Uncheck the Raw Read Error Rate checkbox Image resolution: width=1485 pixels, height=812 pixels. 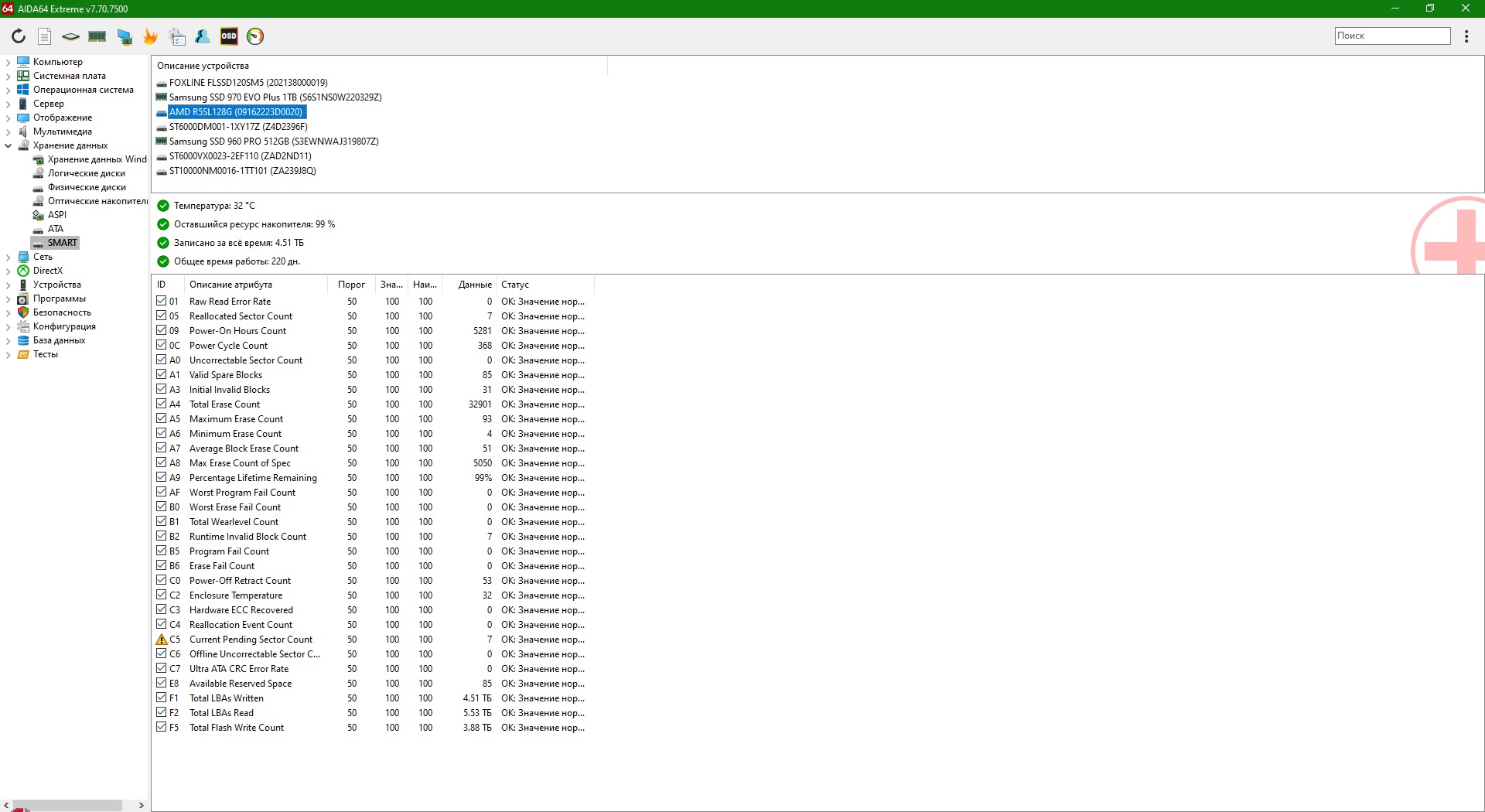click(162, 302)
